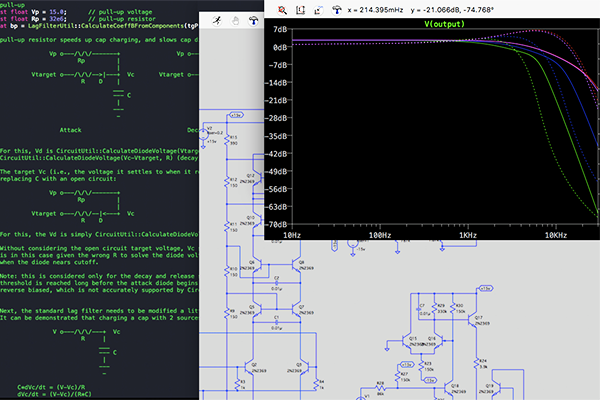600x400 pixels.
Task: Select capacitor C7 in the schematic
Action: click(419, 309)
